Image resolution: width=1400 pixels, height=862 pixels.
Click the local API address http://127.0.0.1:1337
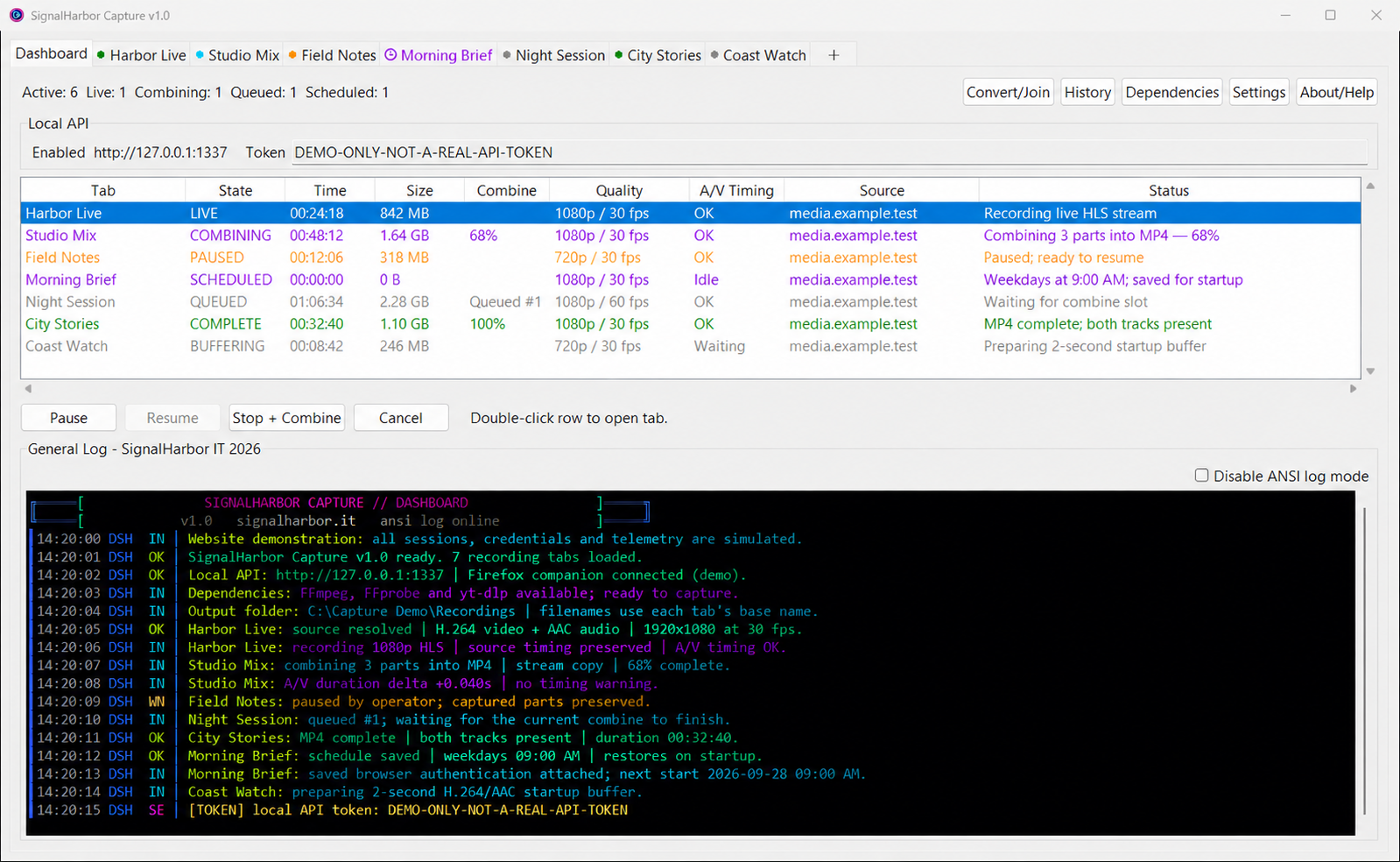tap(160, 152)
